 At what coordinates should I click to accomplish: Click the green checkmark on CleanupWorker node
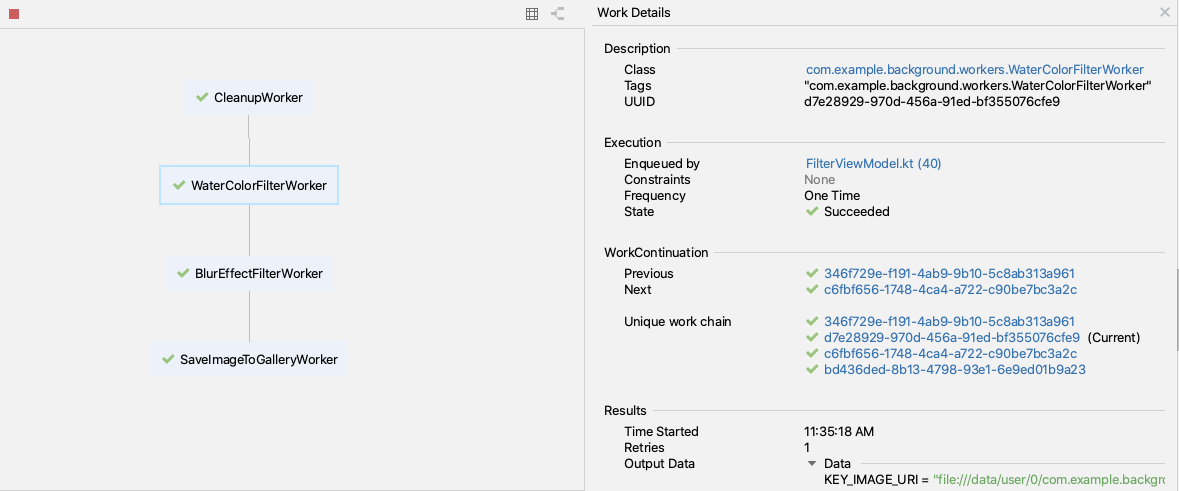(202, 98)
